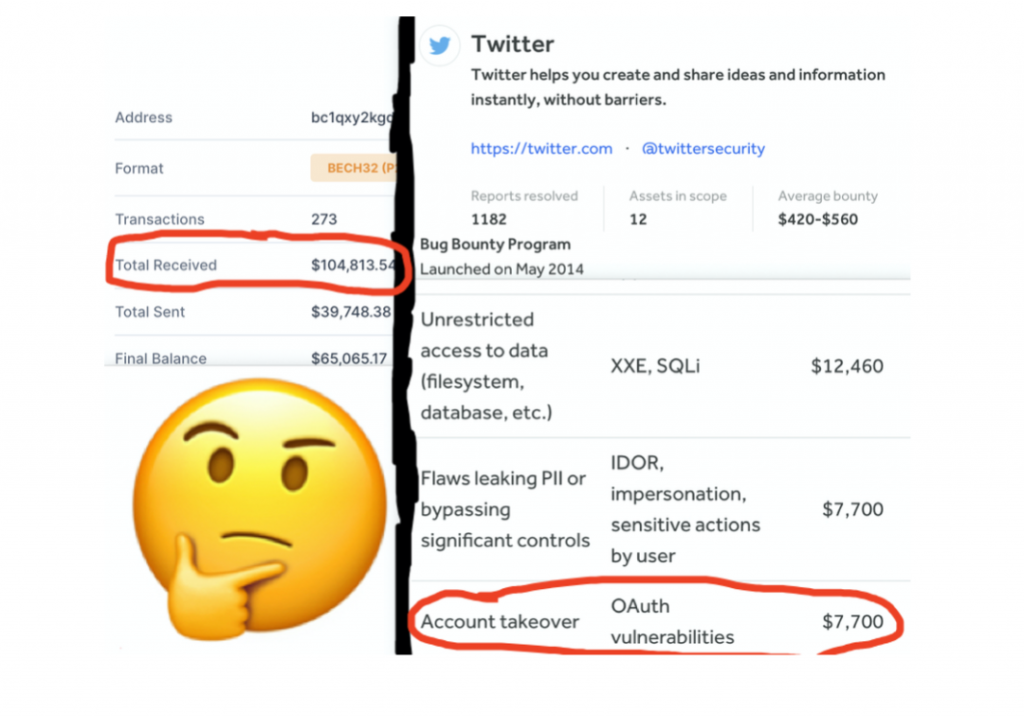Click the Bug Bounty Program label

[495, 244]
